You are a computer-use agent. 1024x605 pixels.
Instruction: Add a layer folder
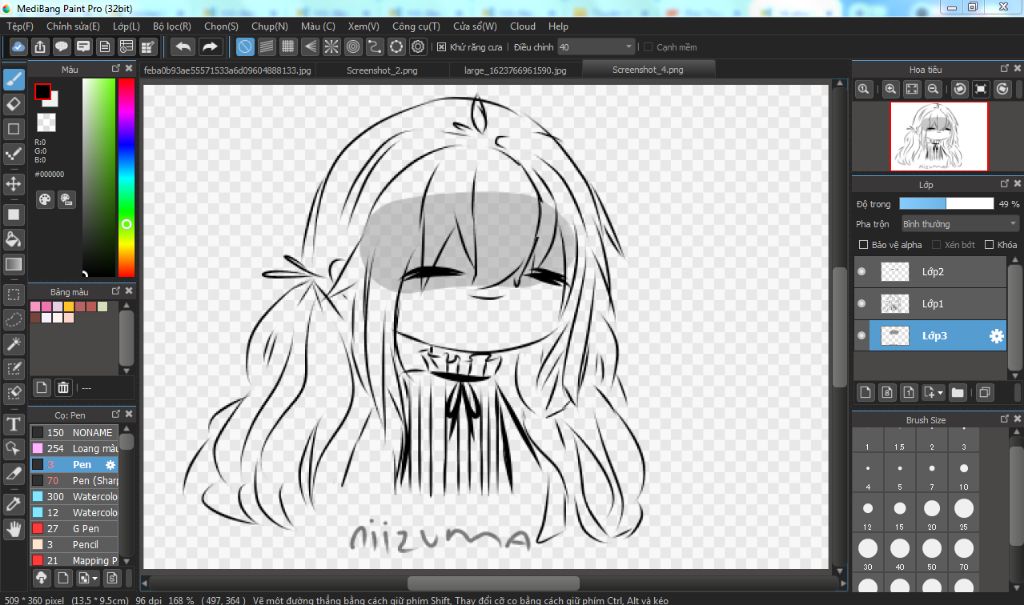point(957,393)
